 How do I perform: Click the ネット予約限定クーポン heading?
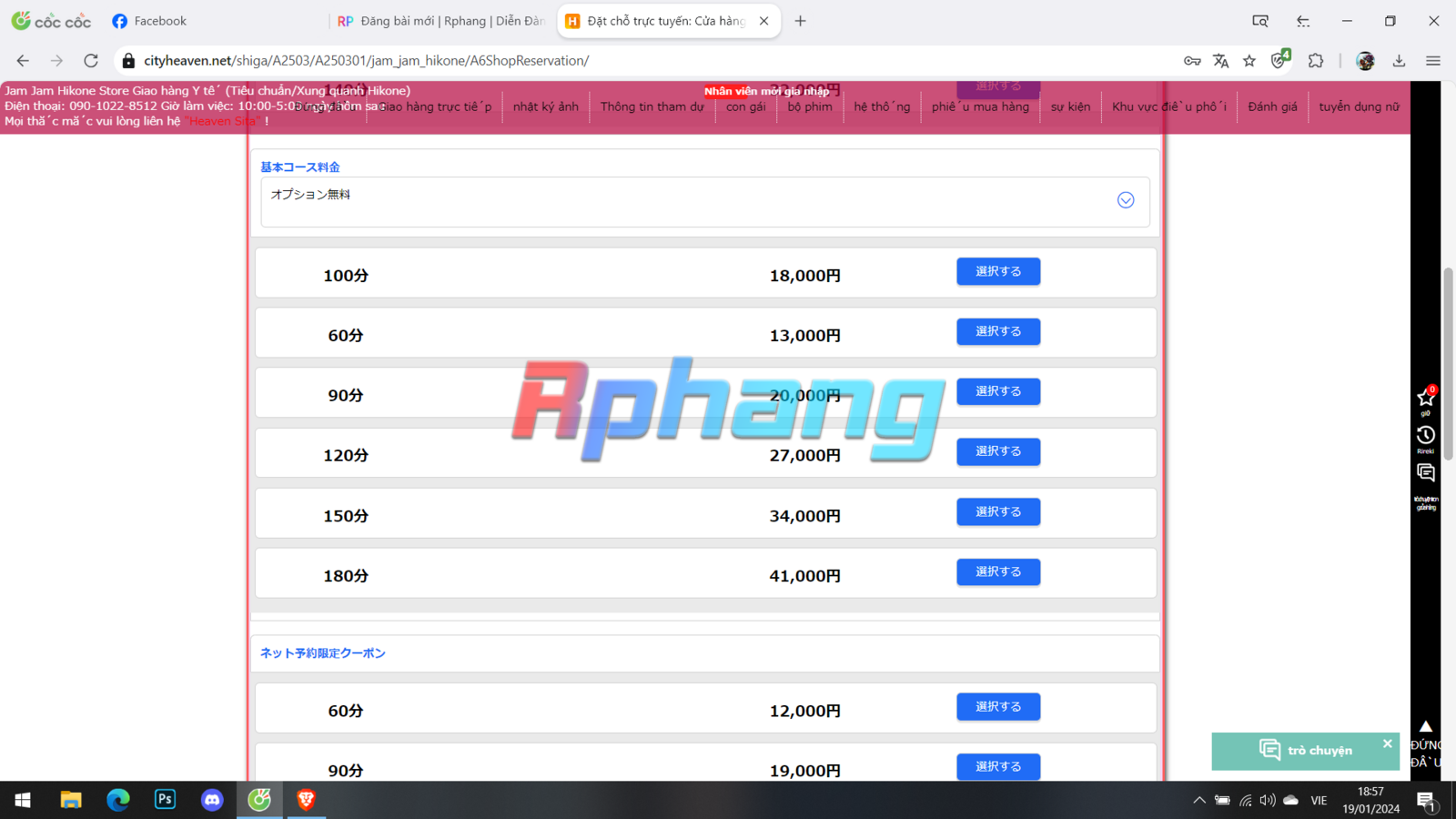pos(323,653)
